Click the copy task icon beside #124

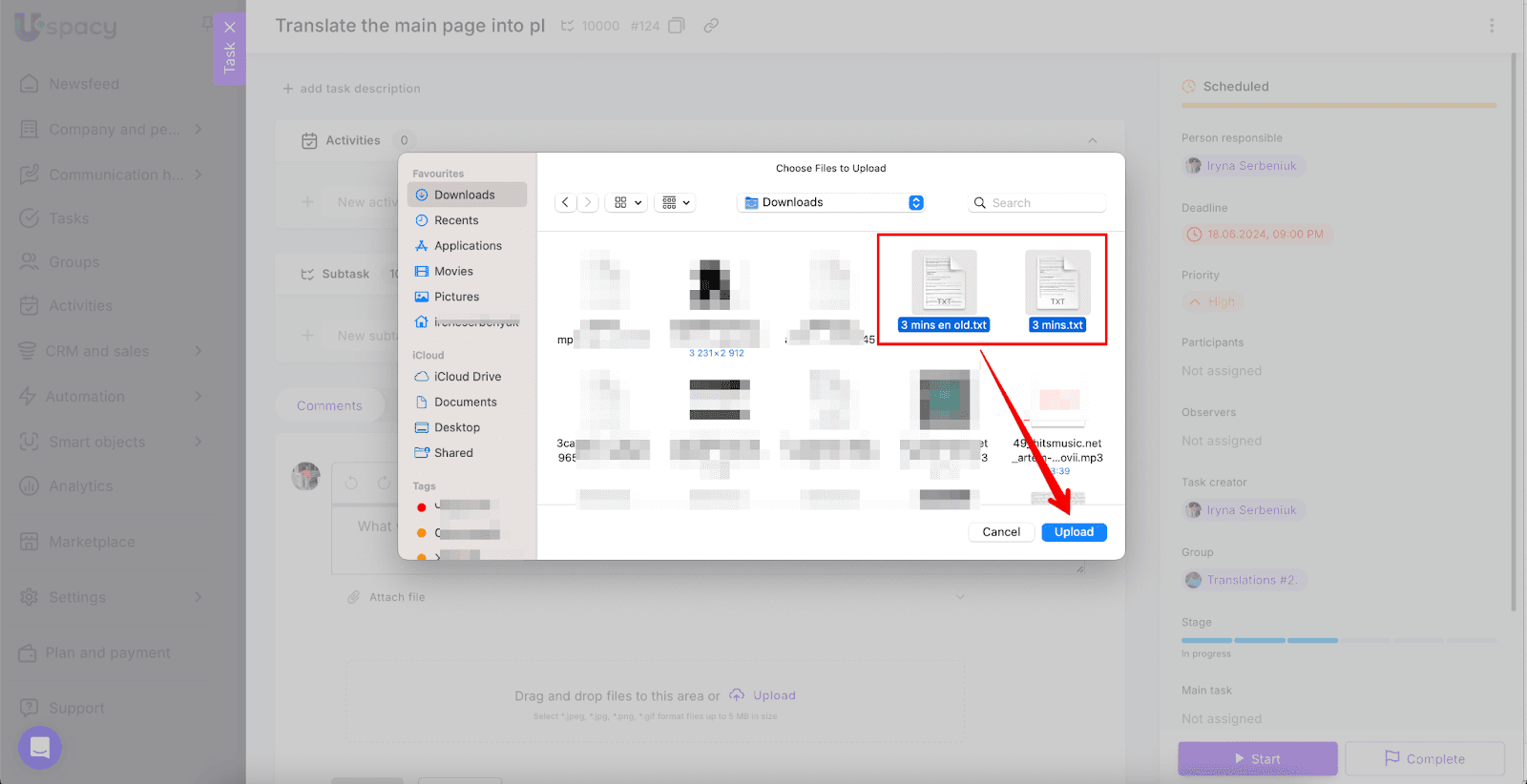[677, 26]
